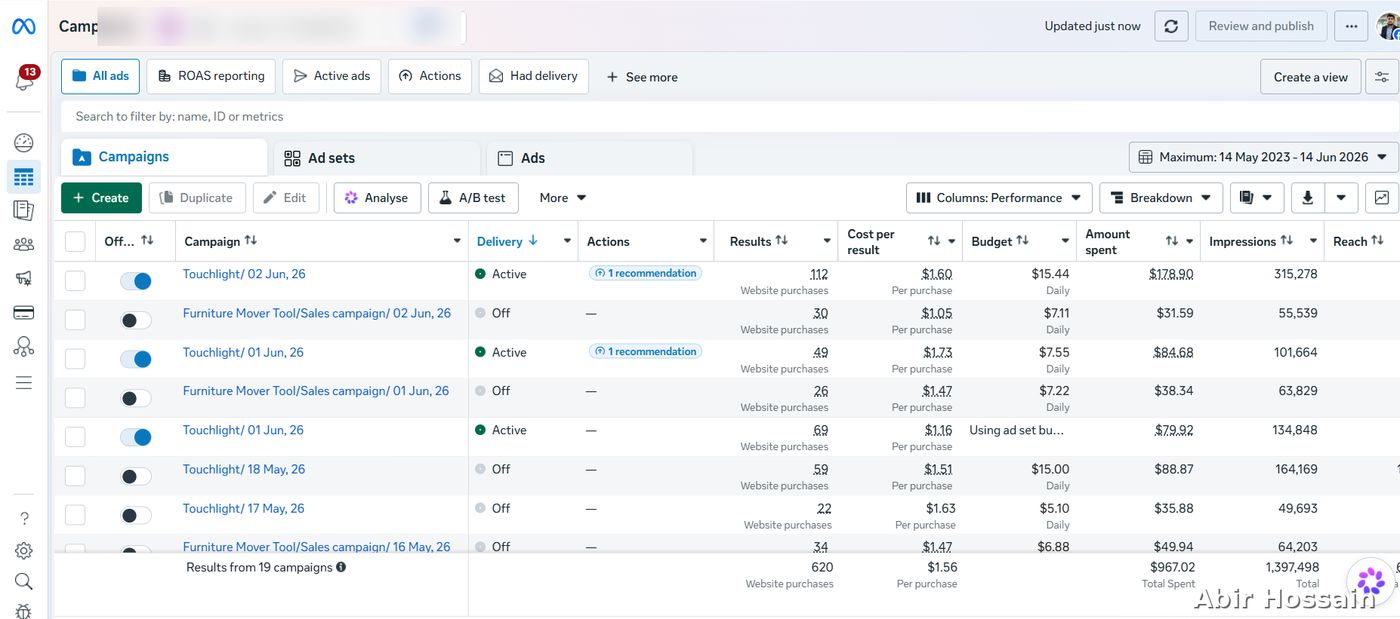Turn on Furniture Mover Tool 02 Jun, 26 toggle
Image resolution: width=1400 pixels, height=619 pixels.
click(x=136, y=320)
